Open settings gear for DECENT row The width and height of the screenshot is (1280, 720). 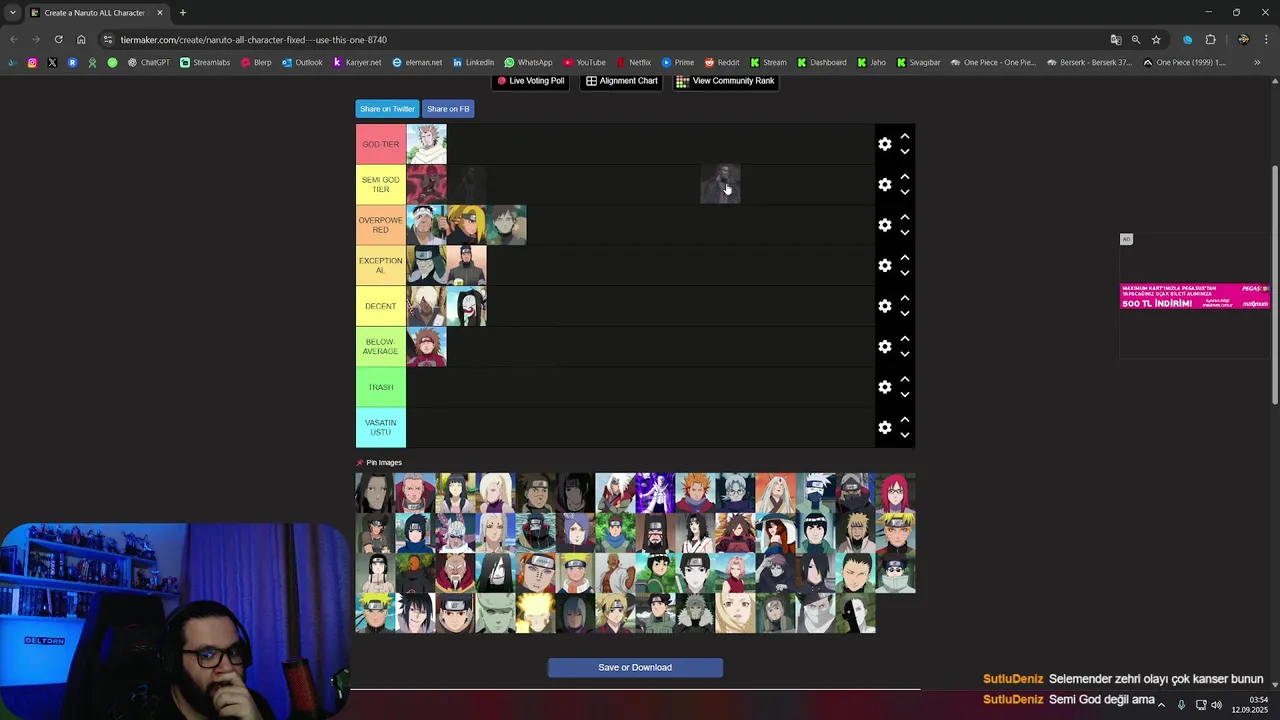pos(885,306)
